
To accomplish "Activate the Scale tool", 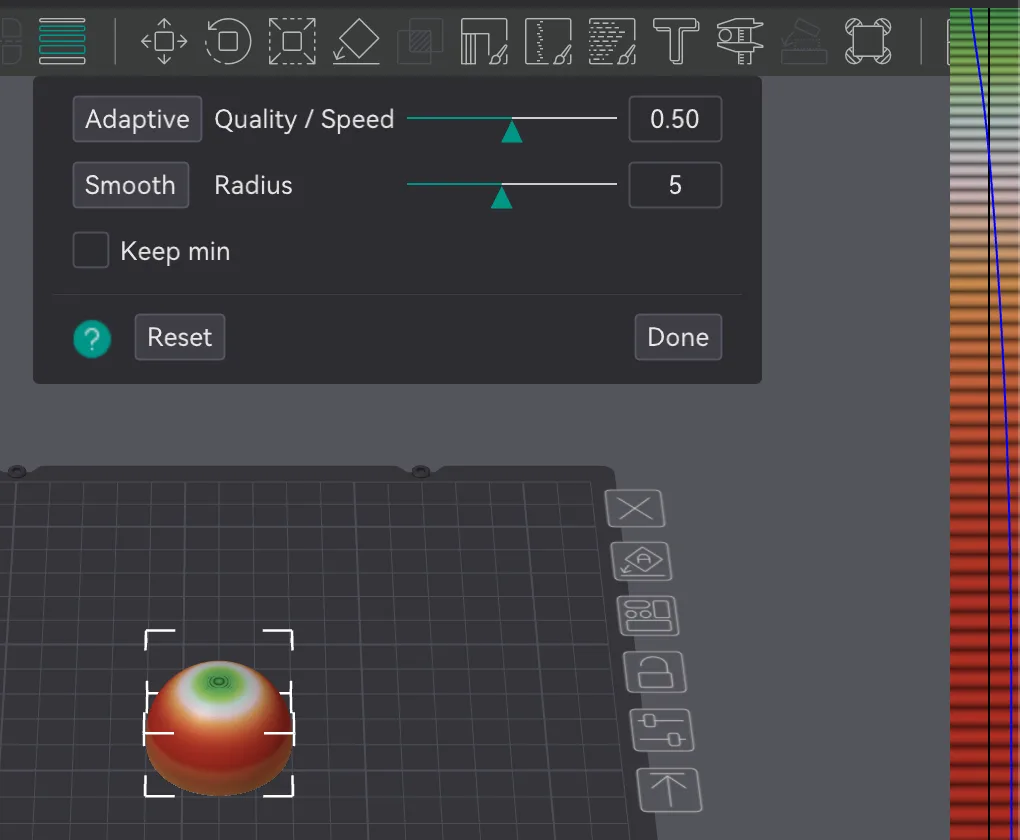I will (x=292, y=41).
